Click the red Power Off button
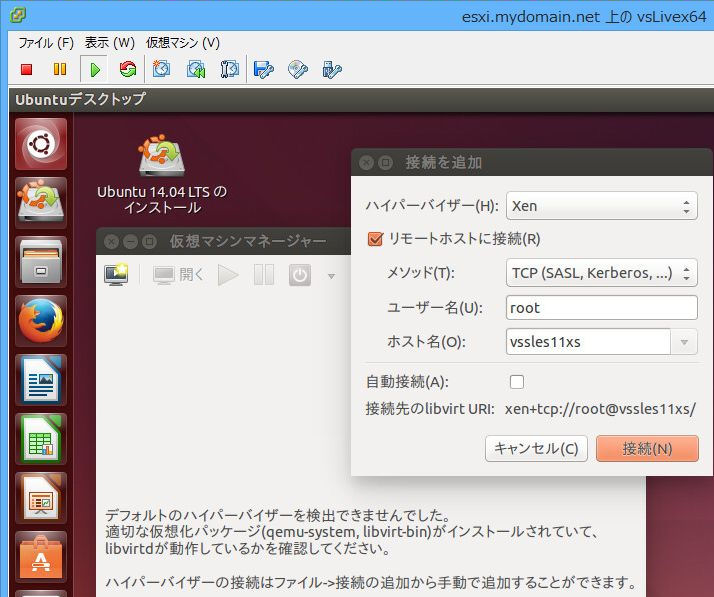This screenshot has width=714, height=597. click(x=26, y=69)
